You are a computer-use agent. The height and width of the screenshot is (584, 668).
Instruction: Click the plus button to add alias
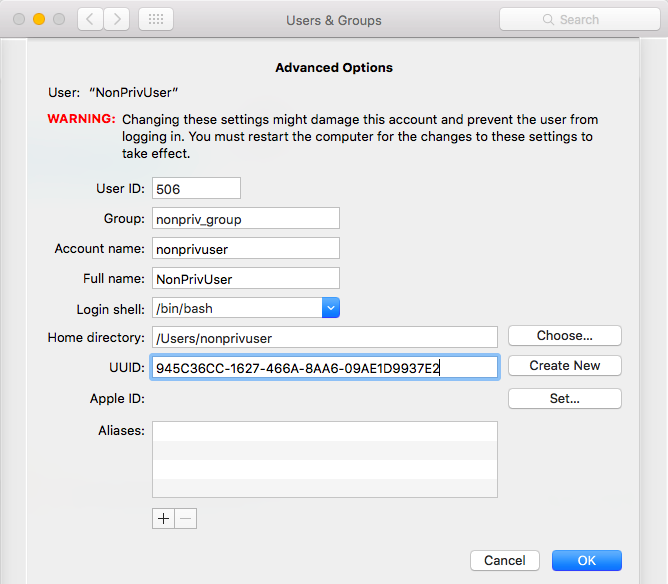click(163, 518)
